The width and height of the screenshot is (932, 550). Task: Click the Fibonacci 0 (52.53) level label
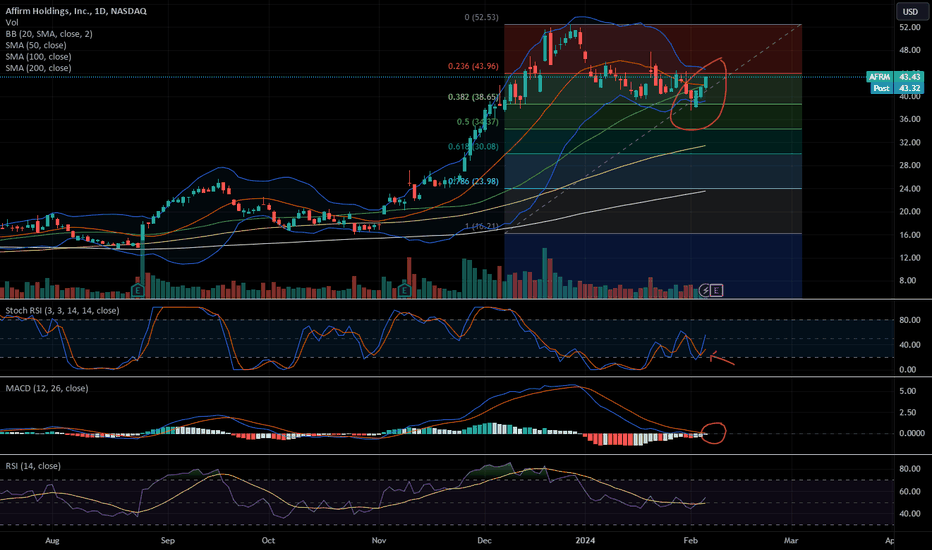pos(481,17)
